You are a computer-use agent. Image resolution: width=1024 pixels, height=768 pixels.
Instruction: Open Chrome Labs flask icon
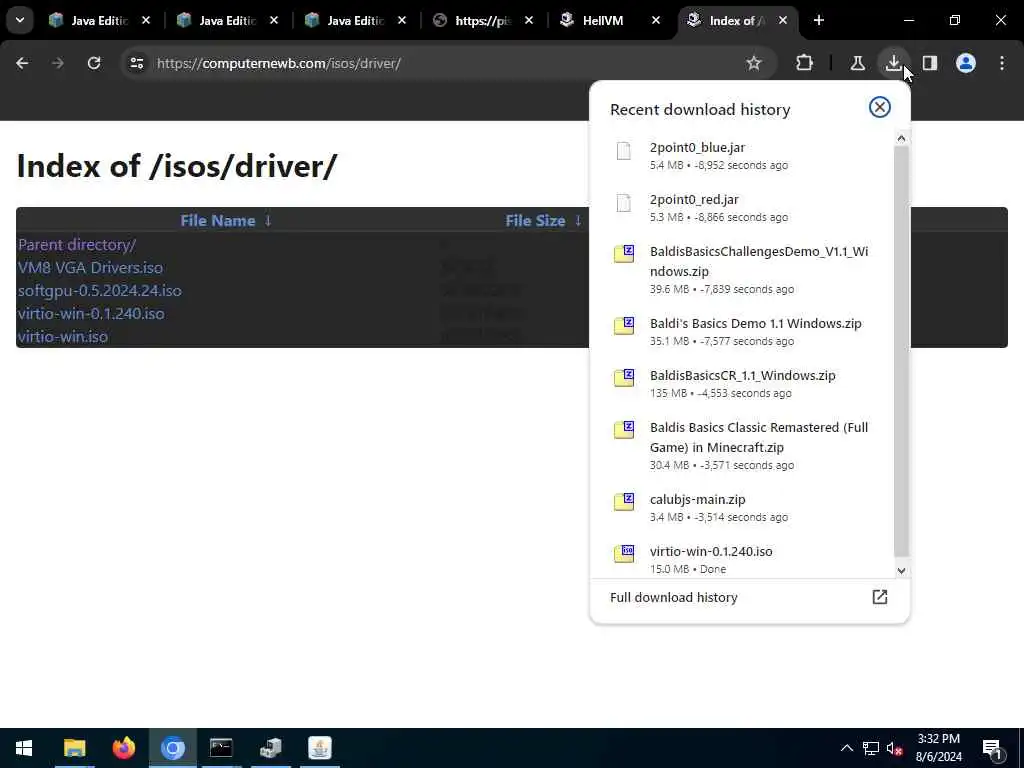[x=857, y=63]
